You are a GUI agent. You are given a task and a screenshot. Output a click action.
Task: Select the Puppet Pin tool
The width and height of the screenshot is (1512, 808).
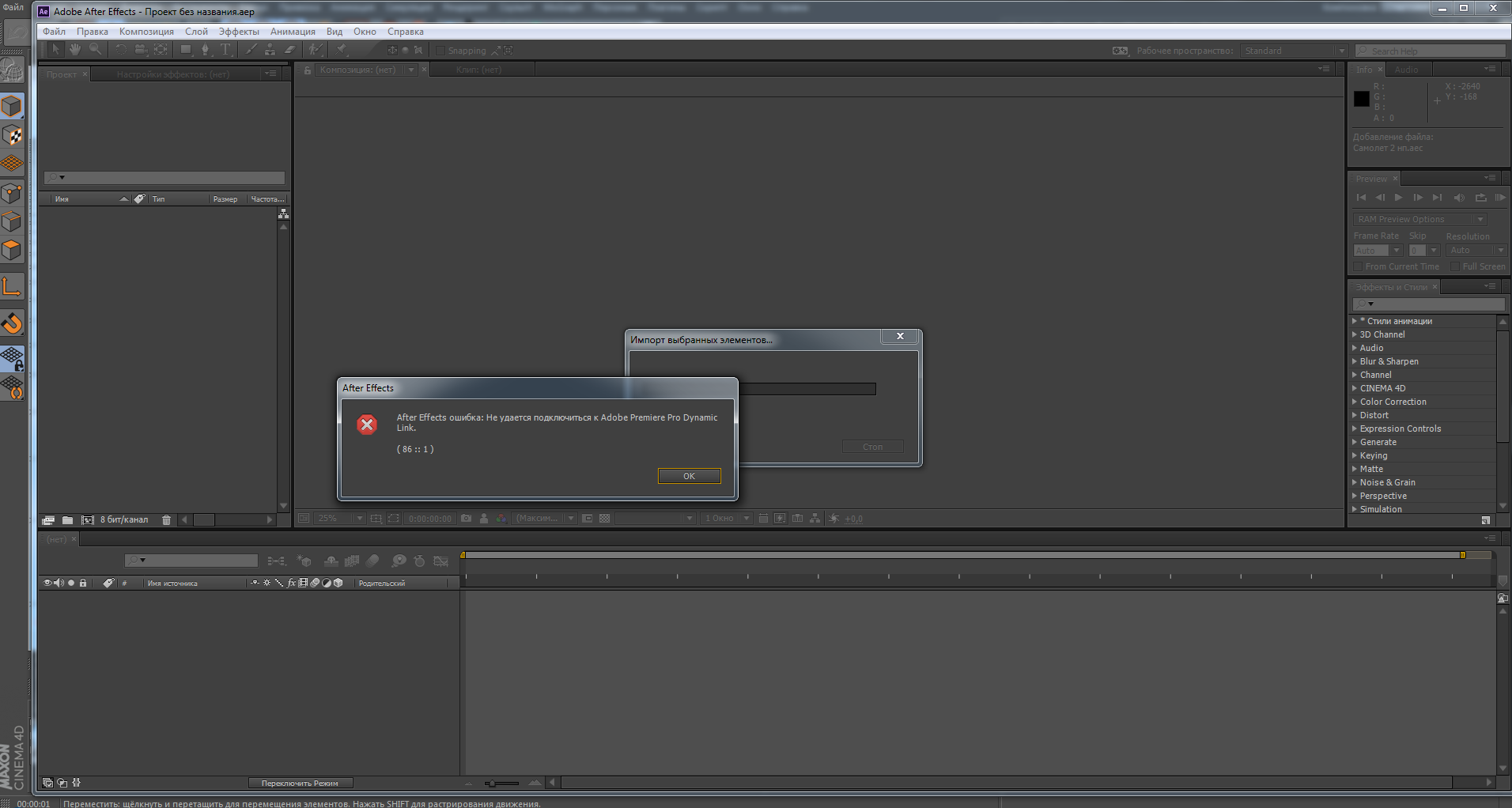(342, 49)
